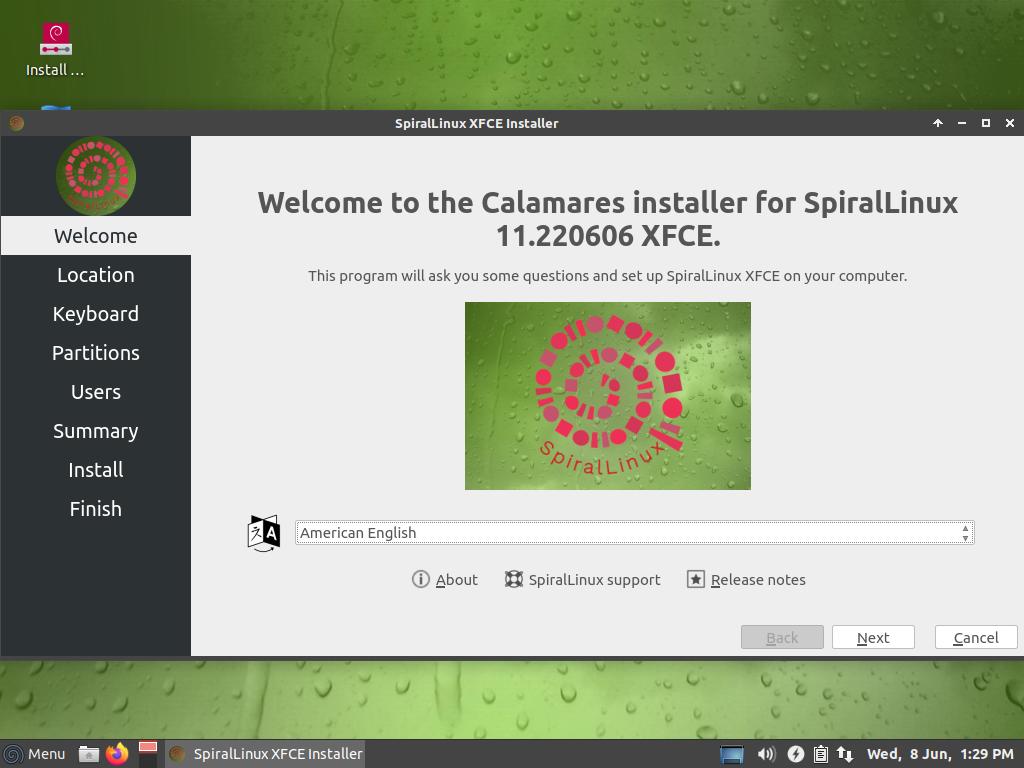Open the About dialog
1024x768 pixels.
tap(445, 579)
